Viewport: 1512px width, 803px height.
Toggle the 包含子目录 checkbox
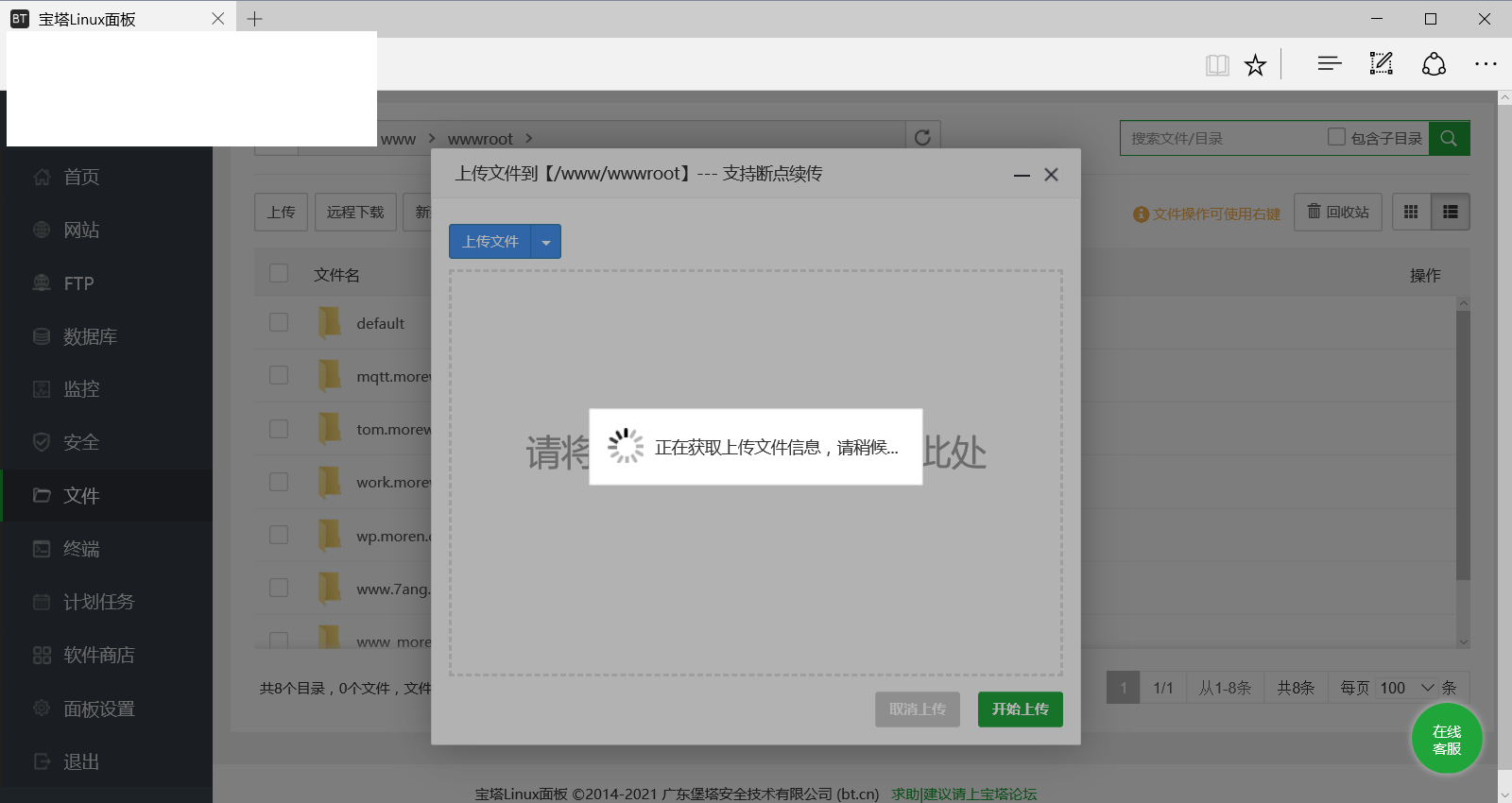(x=1336, y=137)
